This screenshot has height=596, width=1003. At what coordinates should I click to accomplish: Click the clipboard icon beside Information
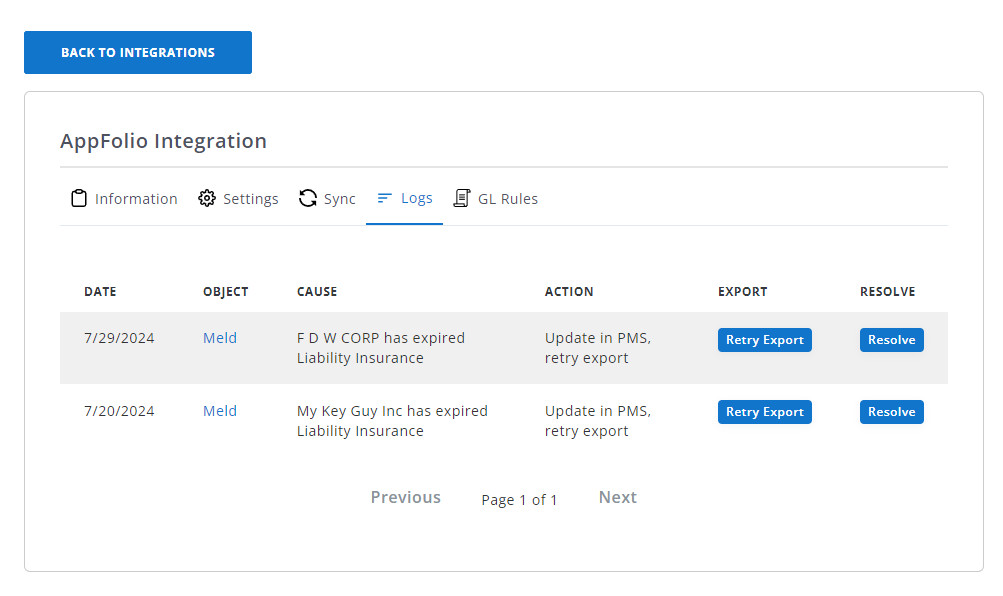click(79, 198)
